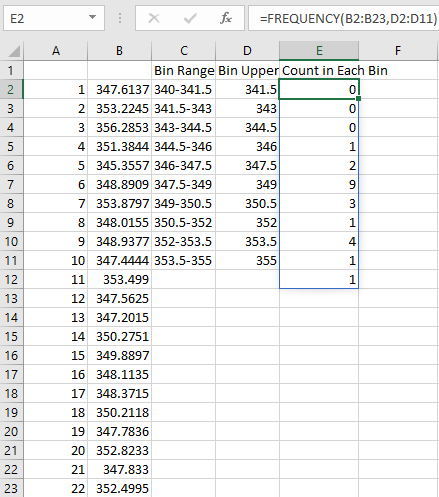Select column A header
This screenshot has height=497, width=439.
pos(56,51)
